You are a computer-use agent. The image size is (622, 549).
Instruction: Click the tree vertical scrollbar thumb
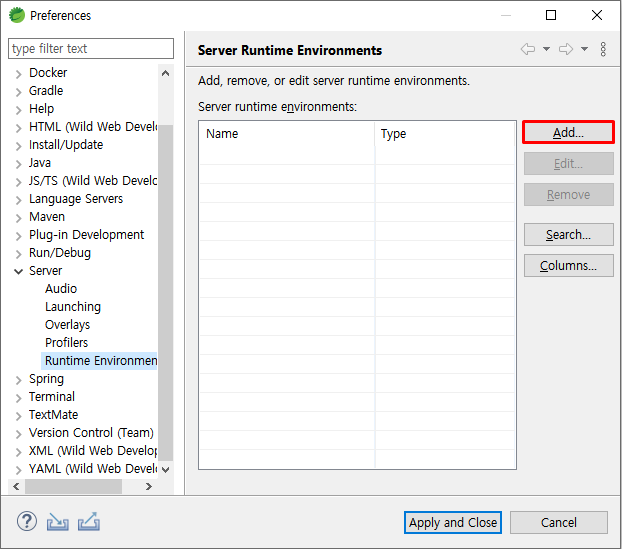pyautogui.click(x=165, y=292)
